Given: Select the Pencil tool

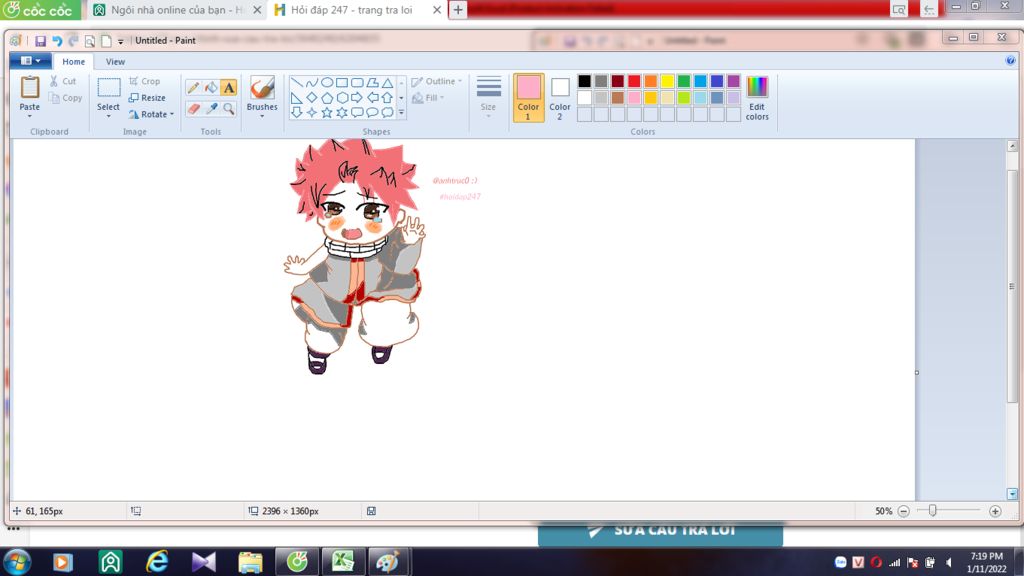Looking at the screenshot, I should pos(193,88).
